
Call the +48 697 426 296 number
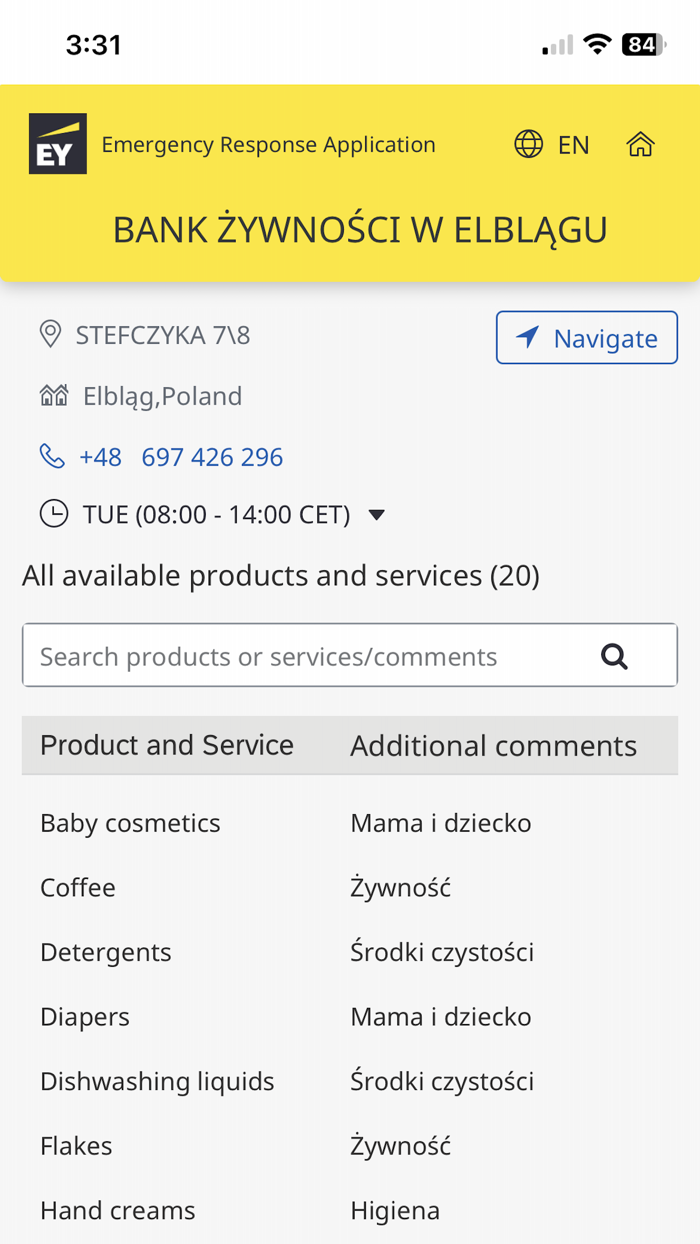click(x=181, y=455)
